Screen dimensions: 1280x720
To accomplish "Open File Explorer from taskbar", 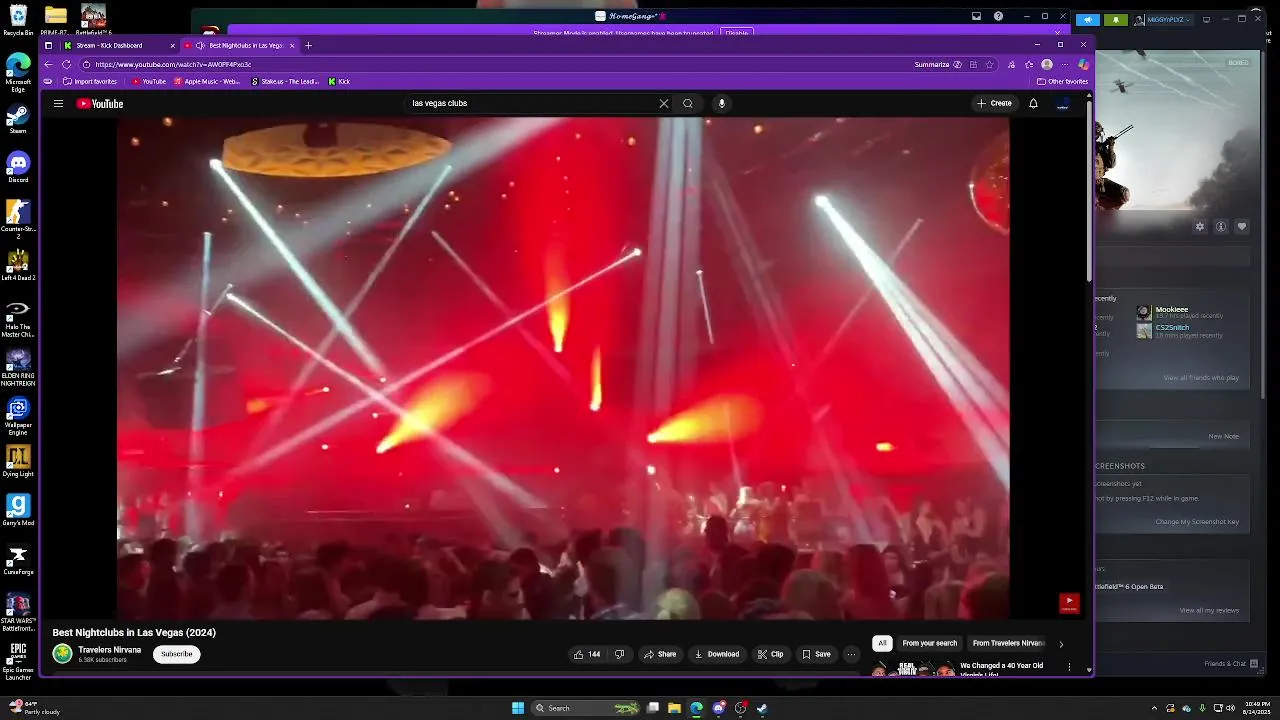I will point(675,708).
